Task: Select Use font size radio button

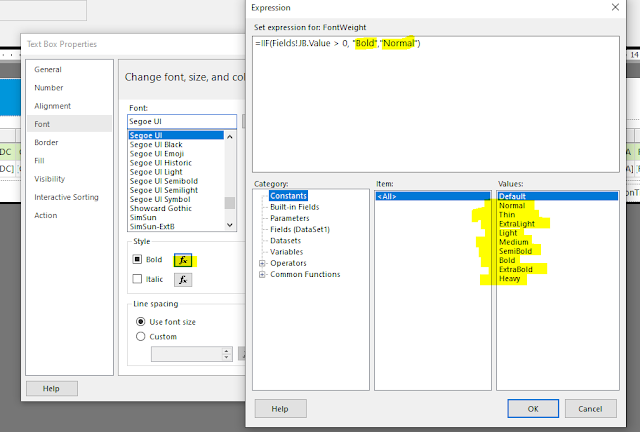Action: pyautogui.click(x=140, y=322)
